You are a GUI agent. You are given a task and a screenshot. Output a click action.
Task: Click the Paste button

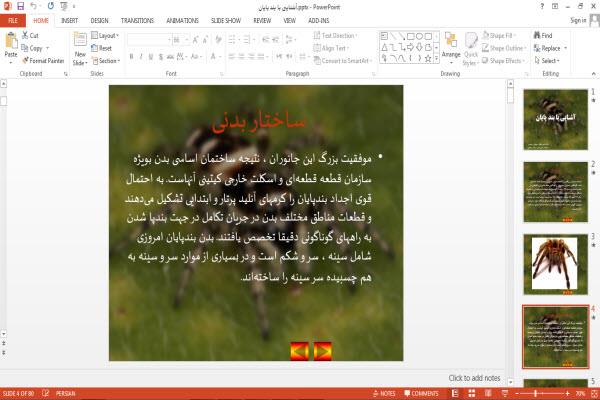tap(11, 48)
